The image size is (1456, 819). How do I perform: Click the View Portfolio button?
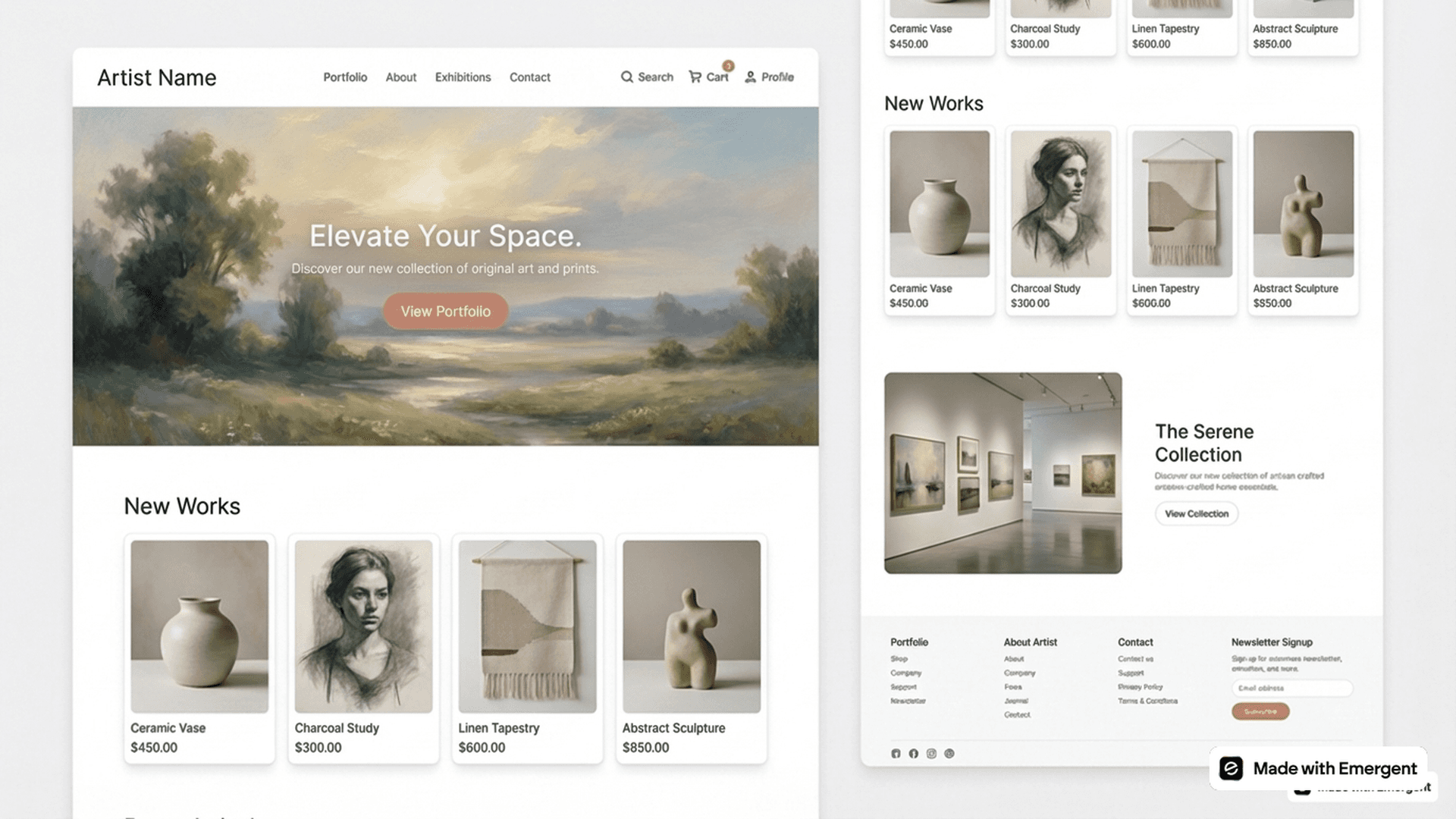[x=445, y=311]
